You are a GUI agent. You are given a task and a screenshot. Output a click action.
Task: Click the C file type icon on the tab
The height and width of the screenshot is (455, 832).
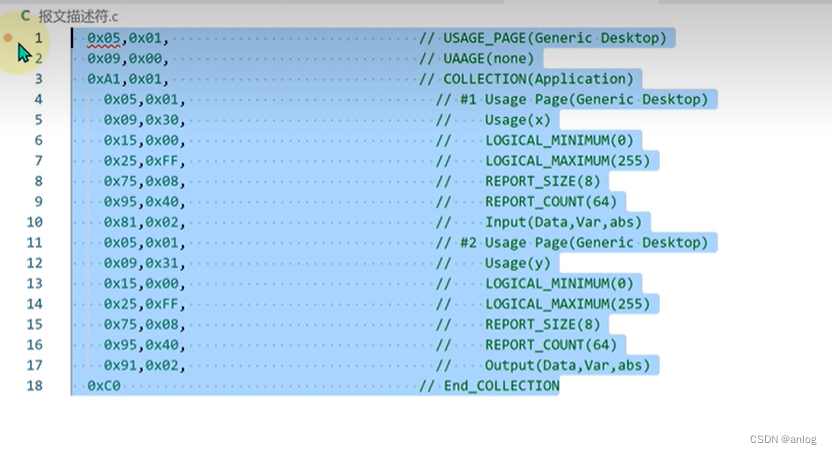point(25,16)
